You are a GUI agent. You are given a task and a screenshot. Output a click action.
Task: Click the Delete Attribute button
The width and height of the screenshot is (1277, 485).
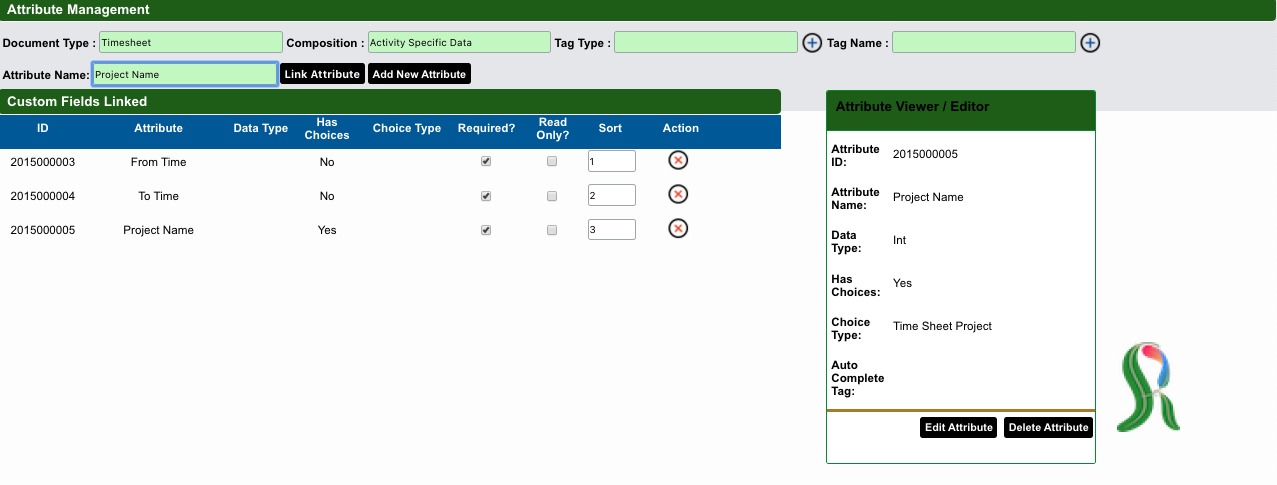pos(1048,427)
